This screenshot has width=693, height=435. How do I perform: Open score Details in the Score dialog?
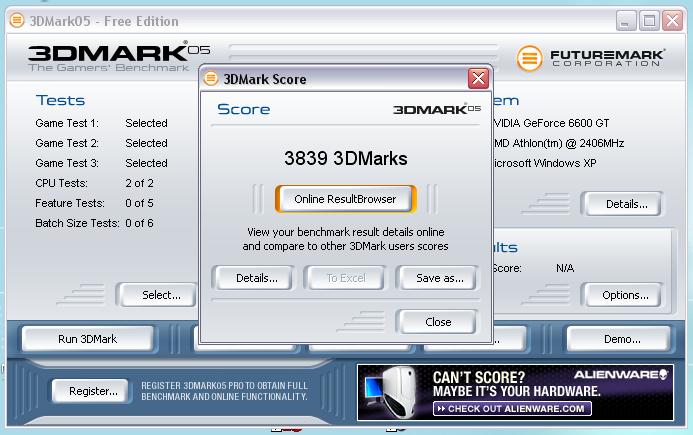pos(254,278)
